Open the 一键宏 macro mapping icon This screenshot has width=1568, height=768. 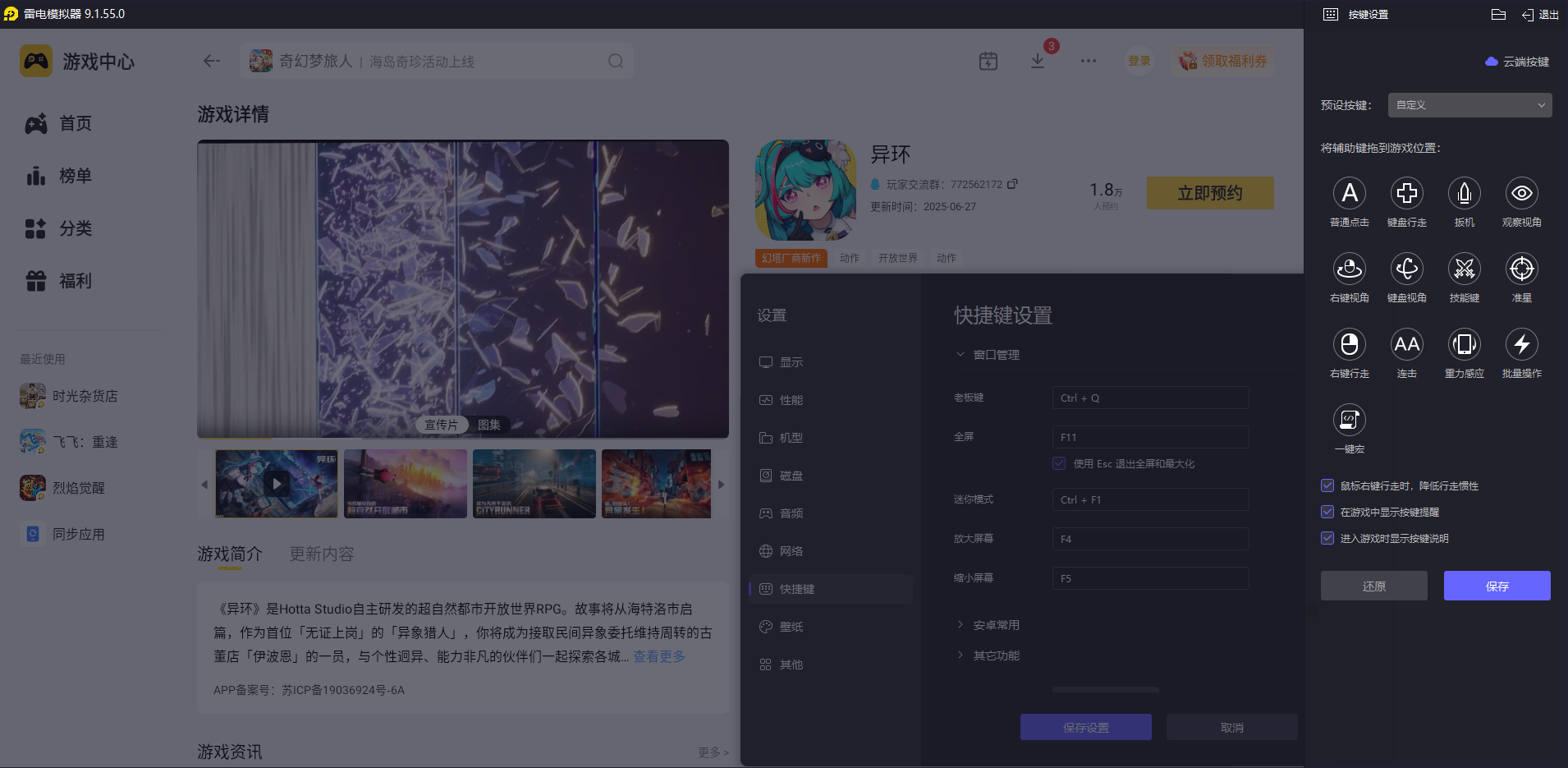pyautogui.click(x=1351, y=420)
